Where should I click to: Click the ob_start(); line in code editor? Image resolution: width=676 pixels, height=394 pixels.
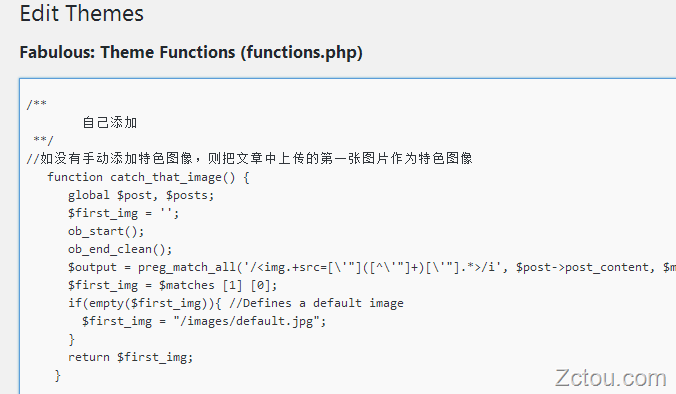[106, 231]
